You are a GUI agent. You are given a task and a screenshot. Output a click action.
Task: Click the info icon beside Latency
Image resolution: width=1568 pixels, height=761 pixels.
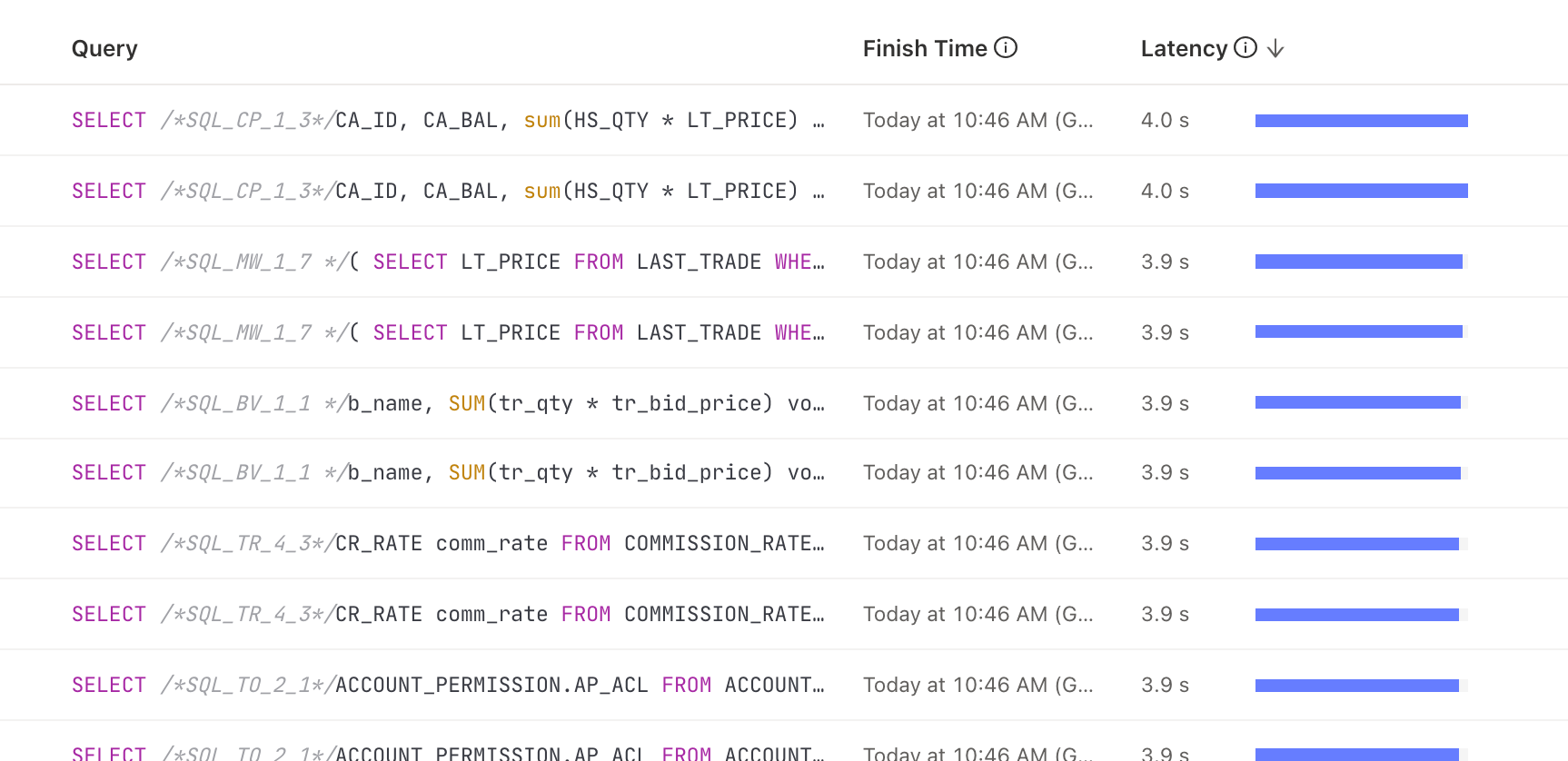1245,47
